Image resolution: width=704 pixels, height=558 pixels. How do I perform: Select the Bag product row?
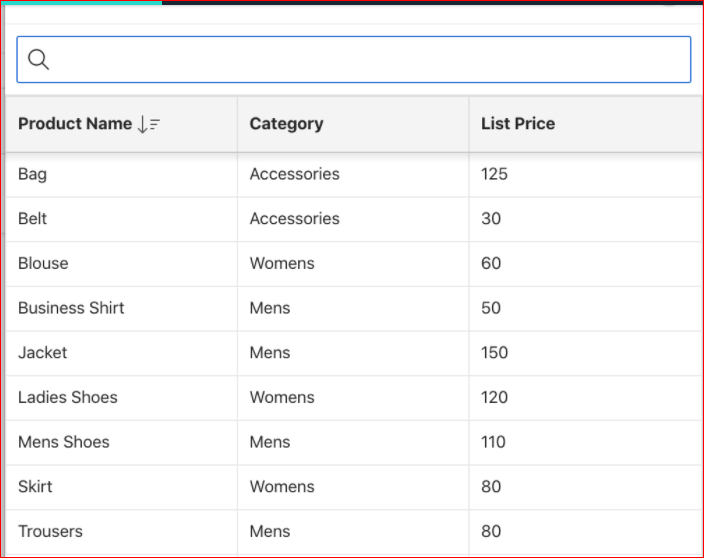point(354,174)
